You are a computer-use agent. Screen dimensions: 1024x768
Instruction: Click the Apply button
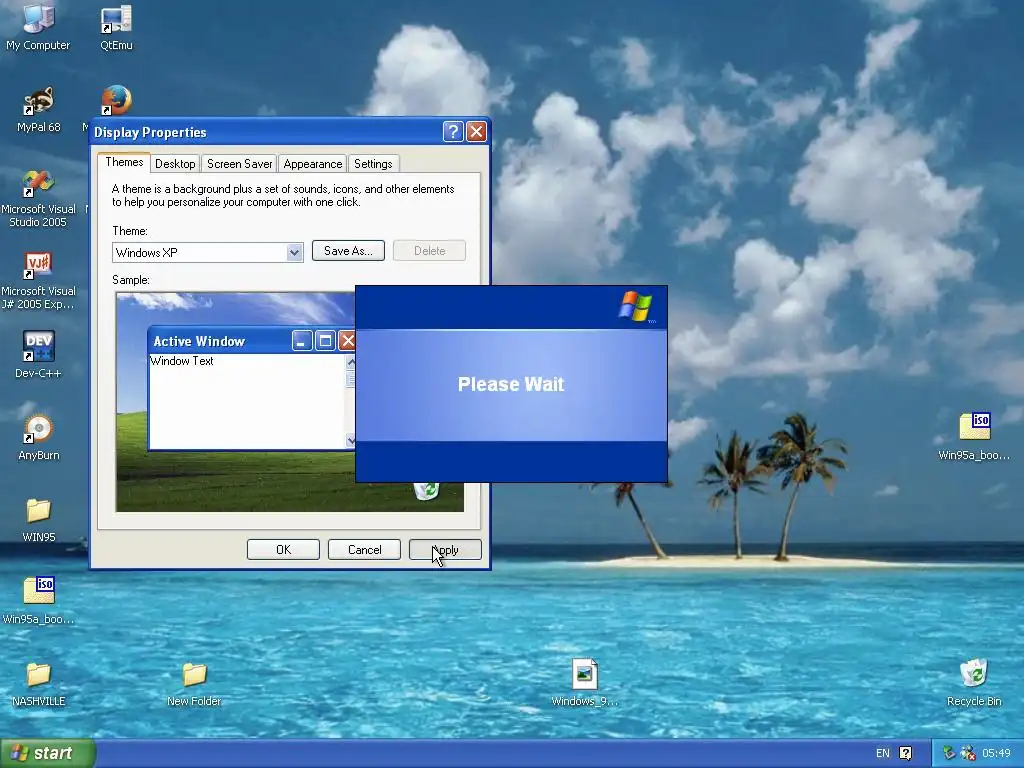[x=445, y=550]
